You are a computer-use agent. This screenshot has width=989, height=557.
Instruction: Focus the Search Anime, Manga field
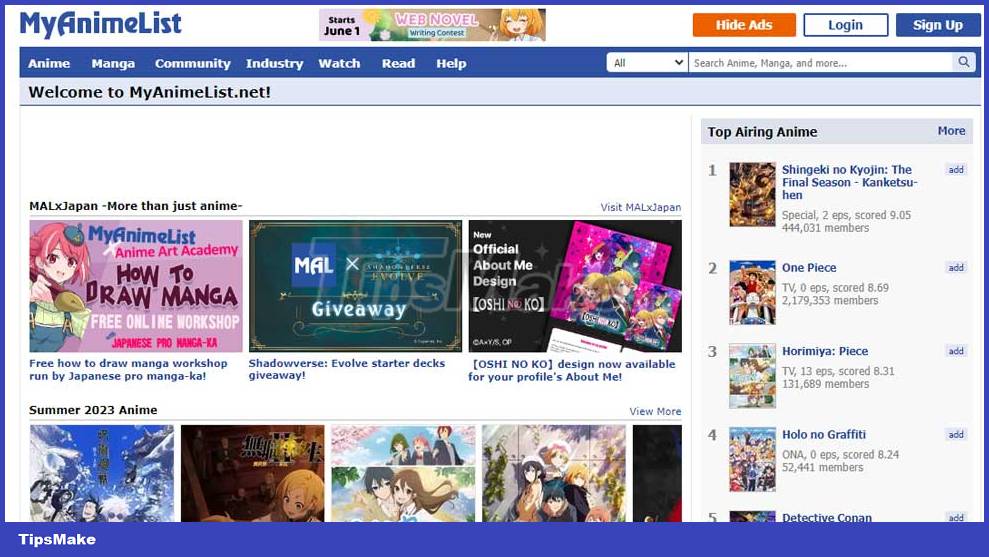pos(820,62)
